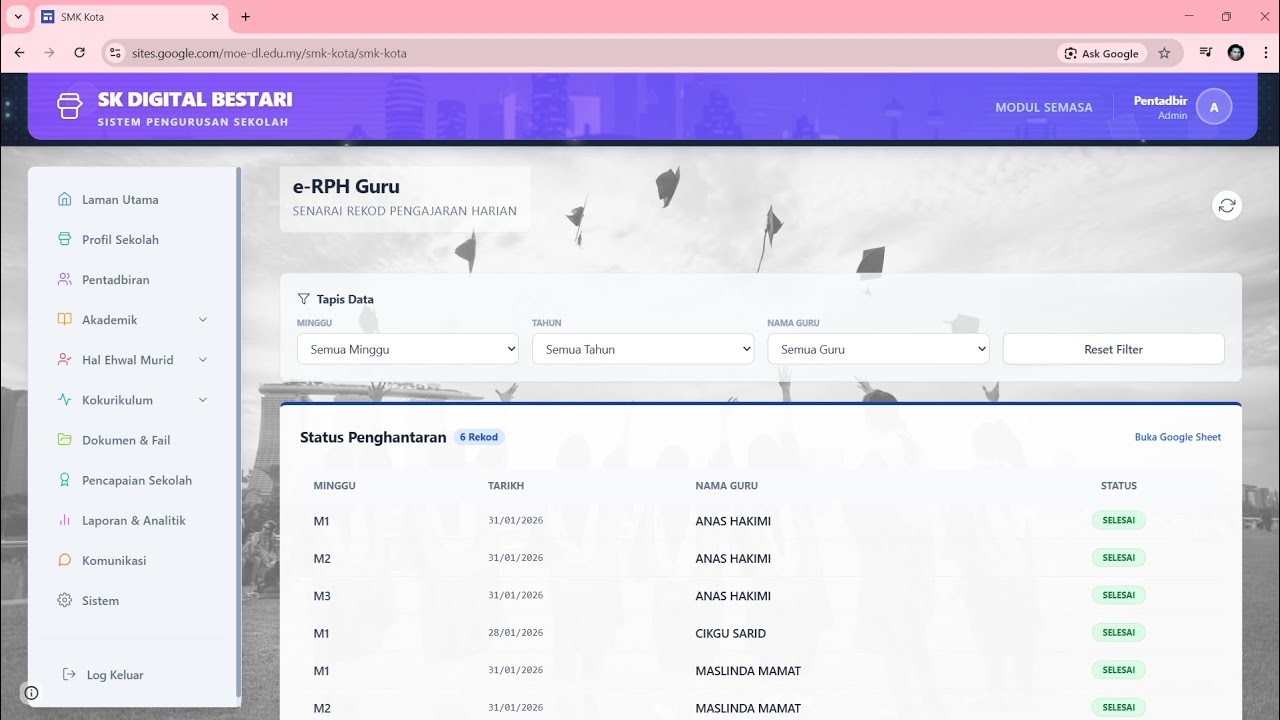Click Status Penghantaran heading
Screen dimensions: 1280x720
(373, 437)
